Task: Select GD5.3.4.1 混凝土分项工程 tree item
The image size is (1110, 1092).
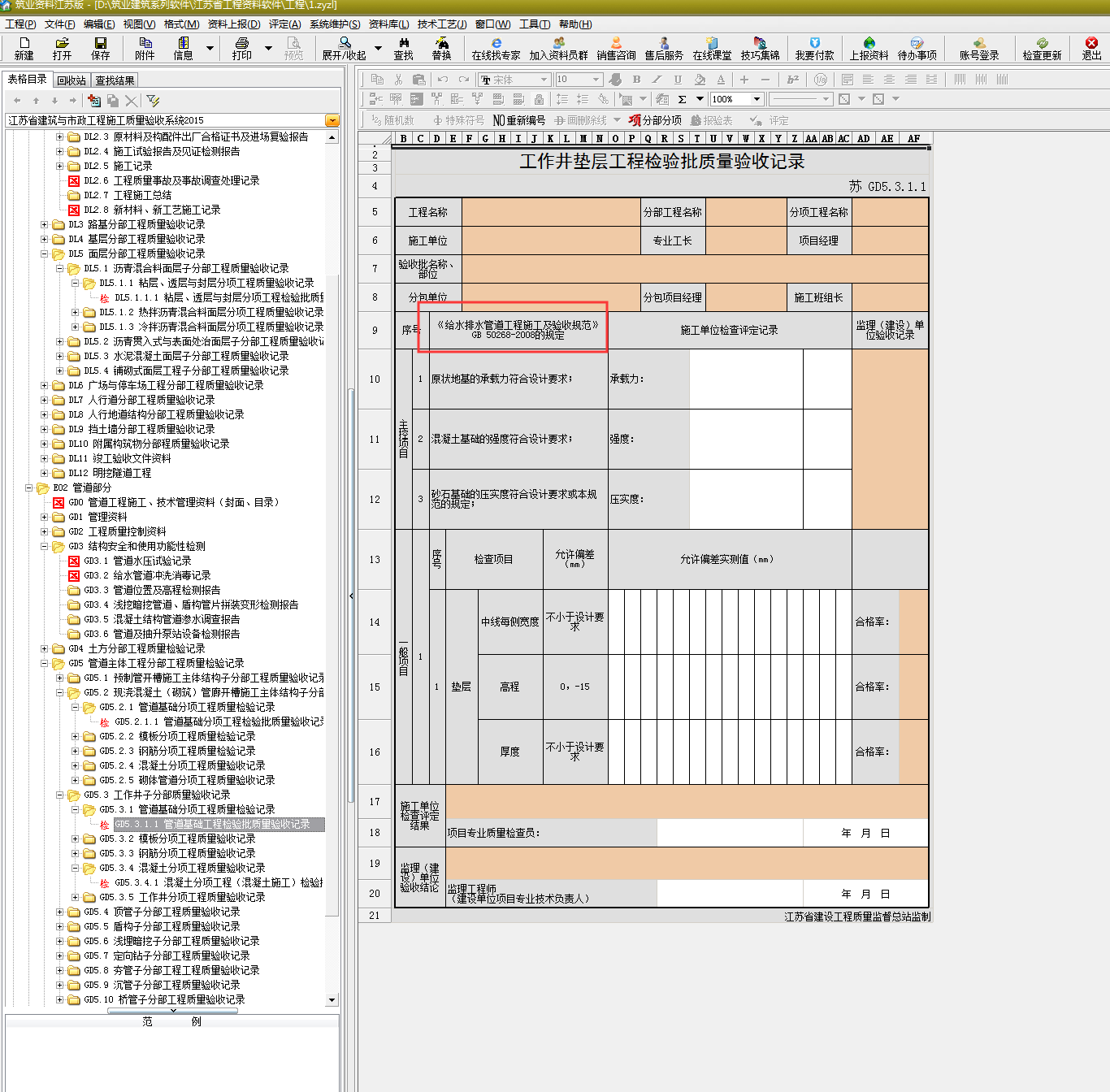Action: point(219,882)
